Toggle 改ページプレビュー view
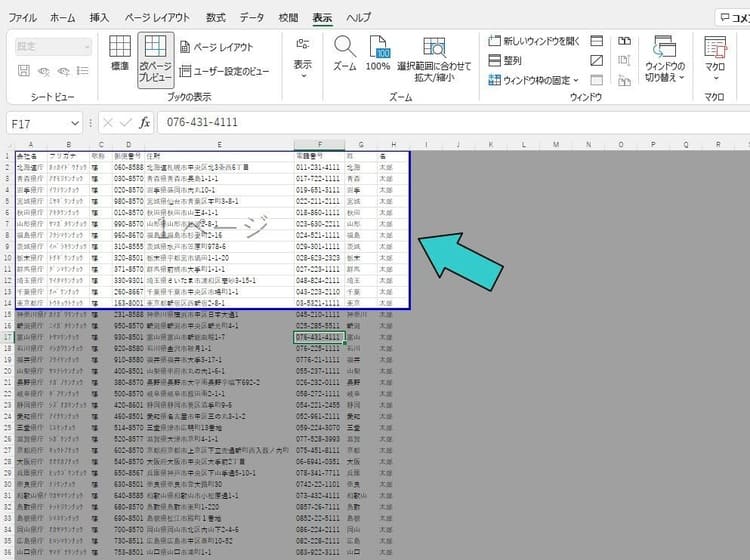 155,59
